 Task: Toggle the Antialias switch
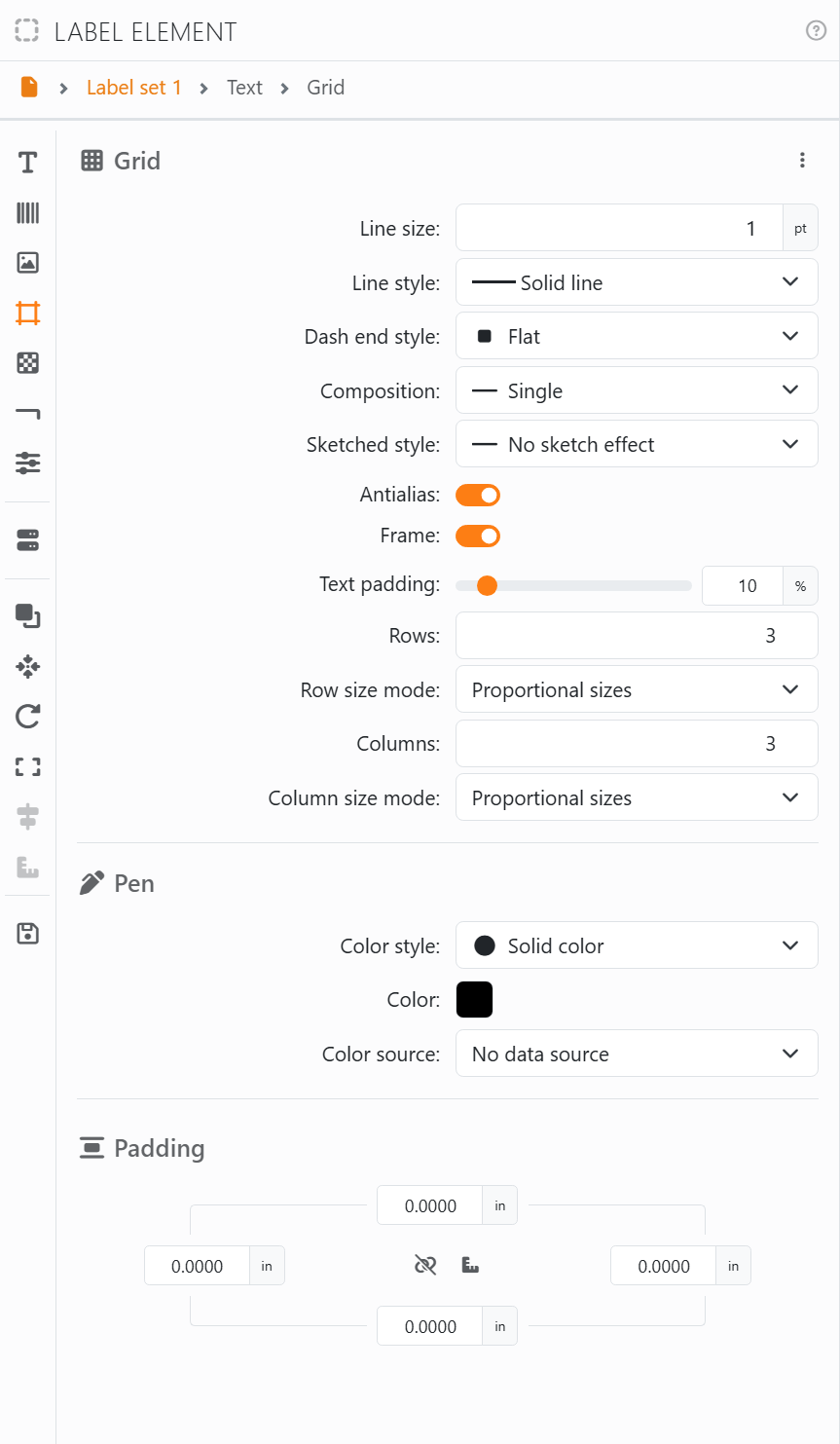(478, 495)
